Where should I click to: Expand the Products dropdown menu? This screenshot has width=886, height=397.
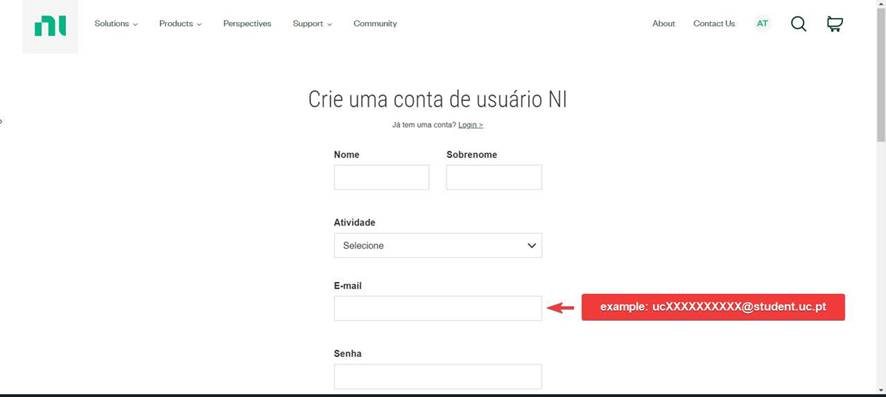click(180, 24)
